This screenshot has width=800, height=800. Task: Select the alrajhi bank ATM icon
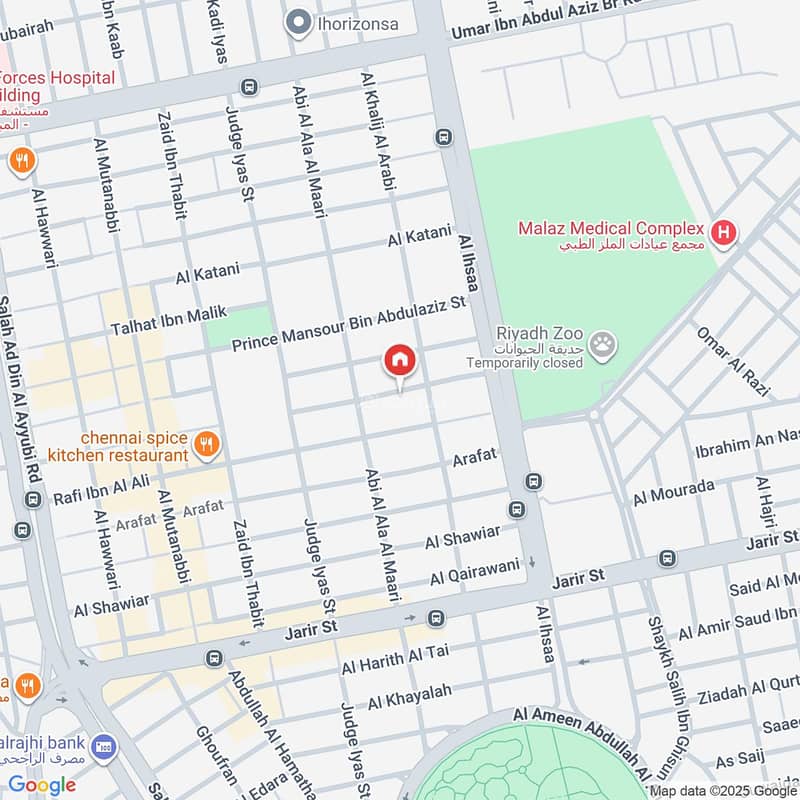click(x=104, y=747)
